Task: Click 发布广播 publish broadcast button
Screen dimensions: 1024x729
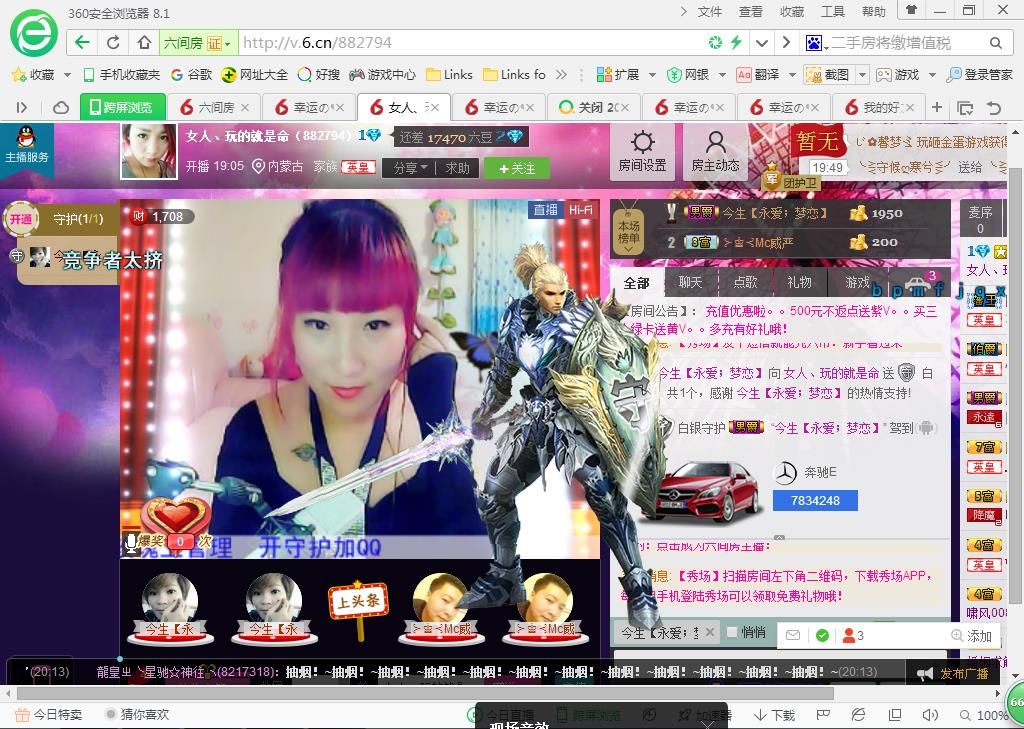Action: pyautogui.click(x=954, y=673)
